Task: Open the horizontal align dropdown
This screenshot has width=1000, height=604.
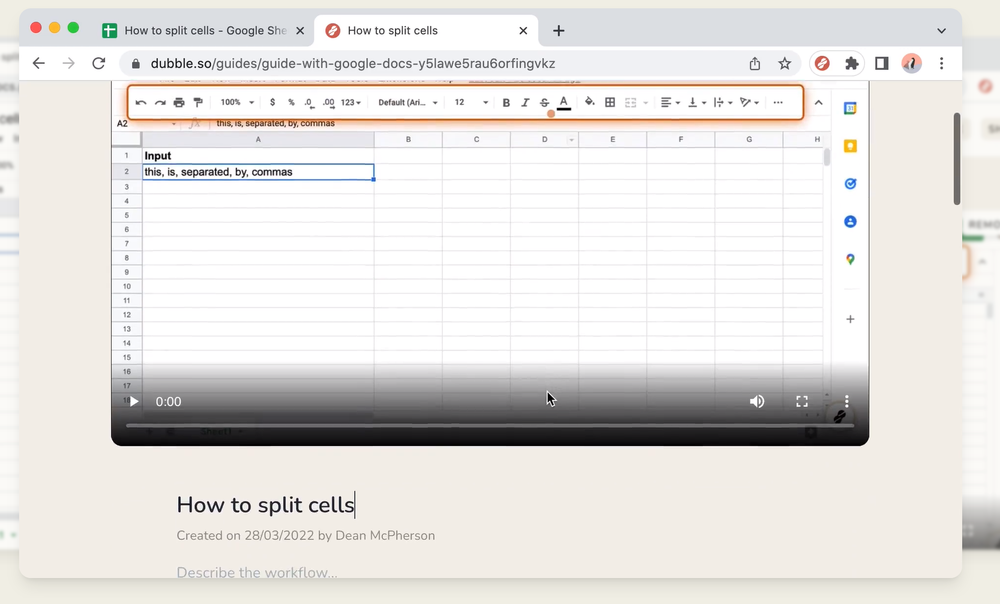Action: point(670,103)
